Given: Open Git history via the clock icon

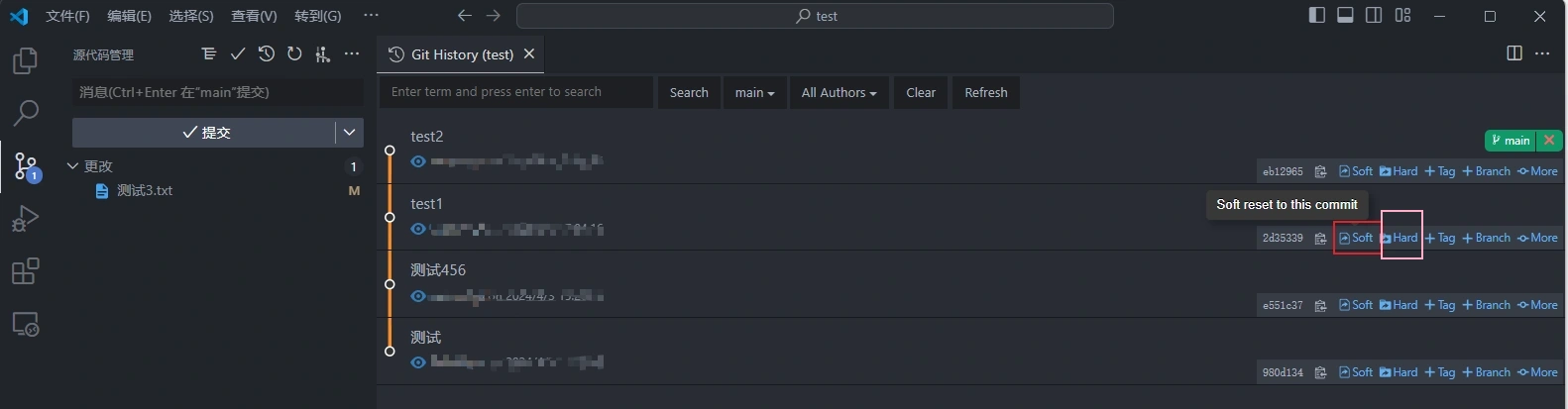Looking at the screenshot, I should 266,54.
